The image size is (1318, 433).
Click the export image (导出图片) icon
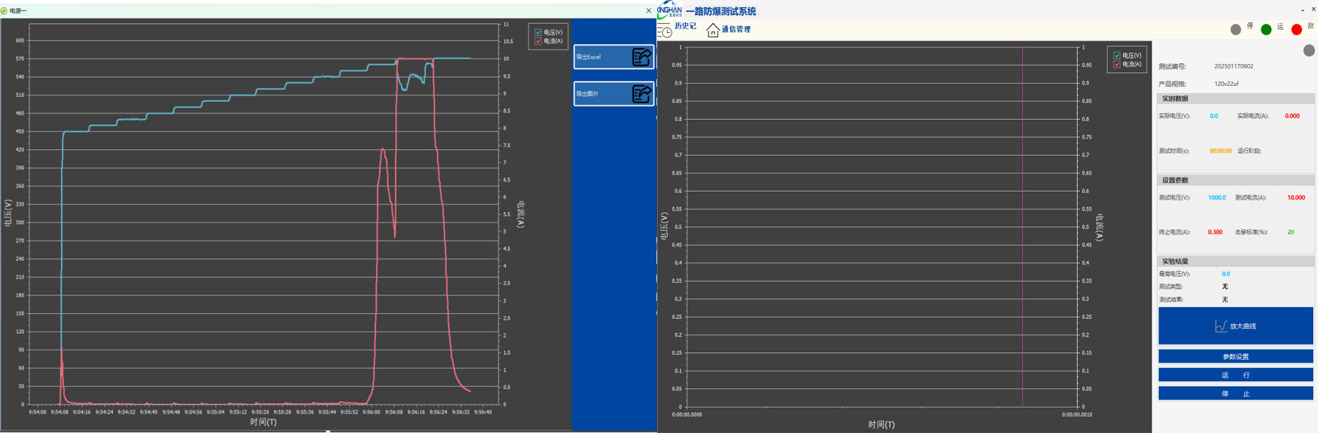point(641,94)
